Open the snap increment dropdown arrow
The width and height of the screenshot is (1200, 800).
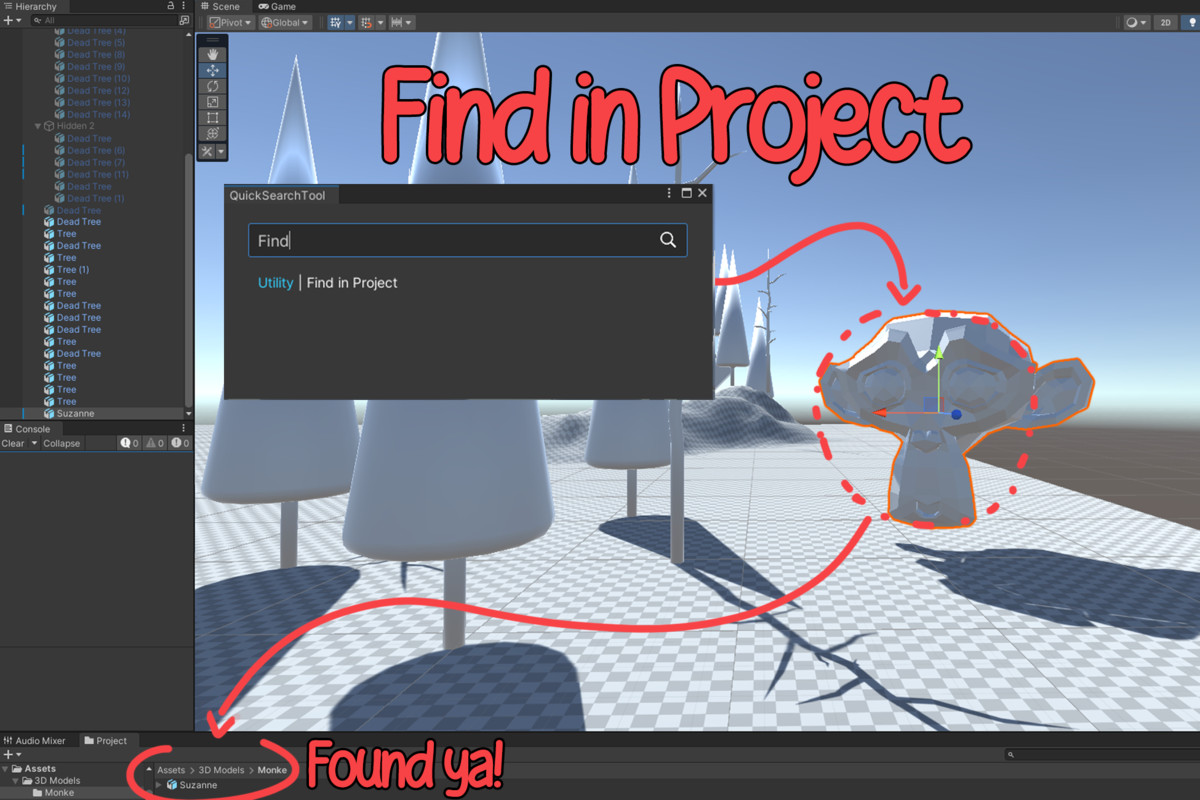[x=381, y=22]
